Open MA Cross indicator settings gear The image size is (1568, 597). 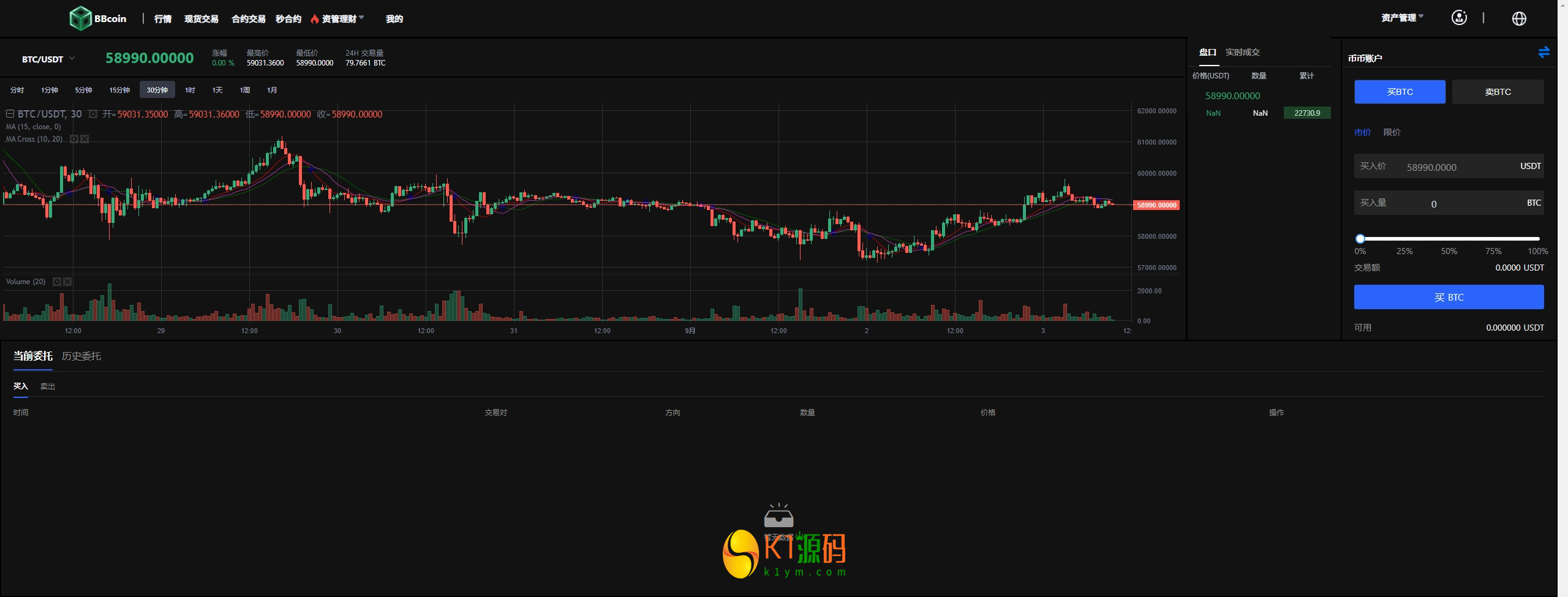point(74,139)
